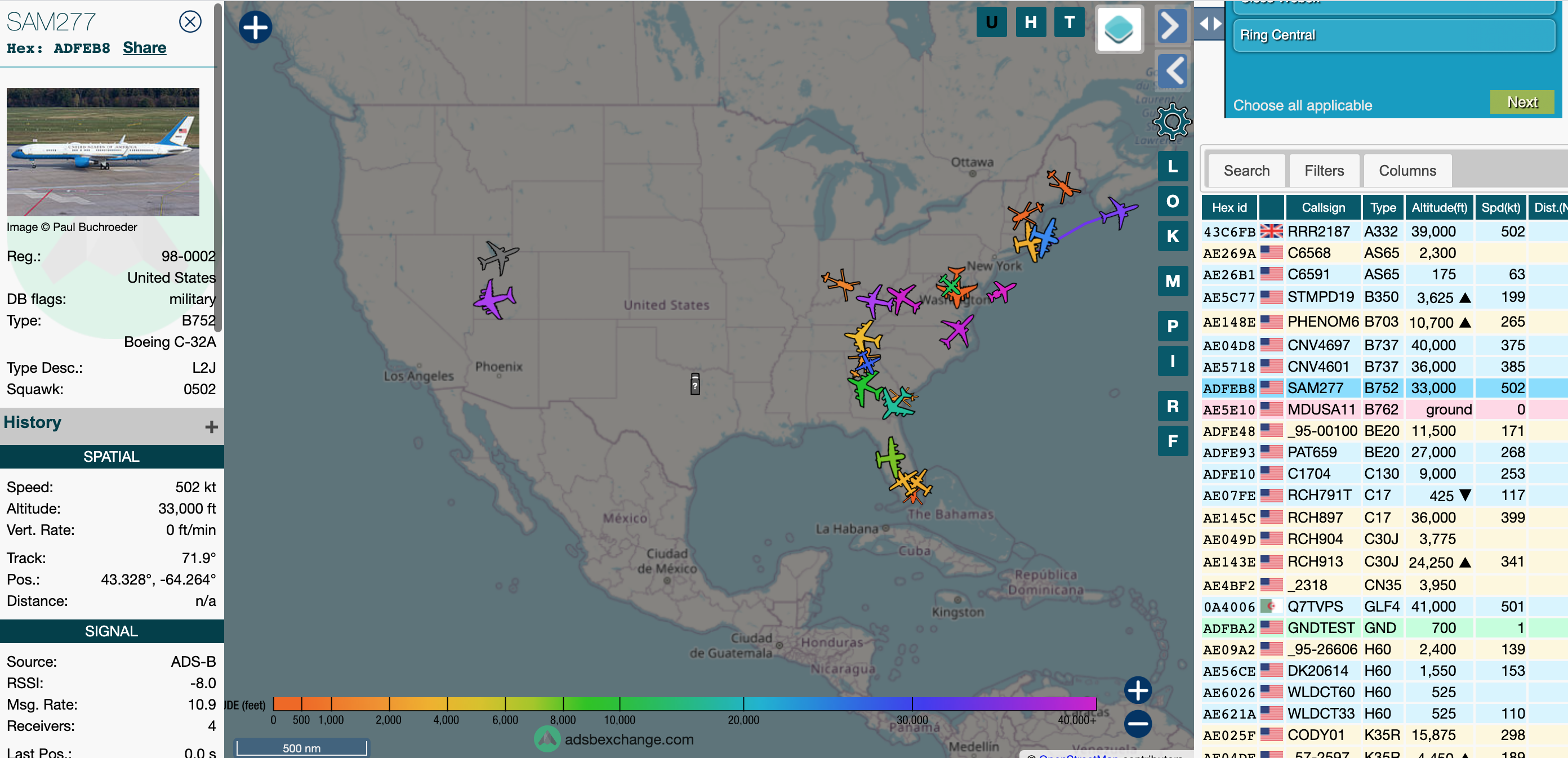Image resolution: width=1568 pixels, height=758 pixels.
Task: Select the green aircraft icon over Florida
Action: (890, 456)
